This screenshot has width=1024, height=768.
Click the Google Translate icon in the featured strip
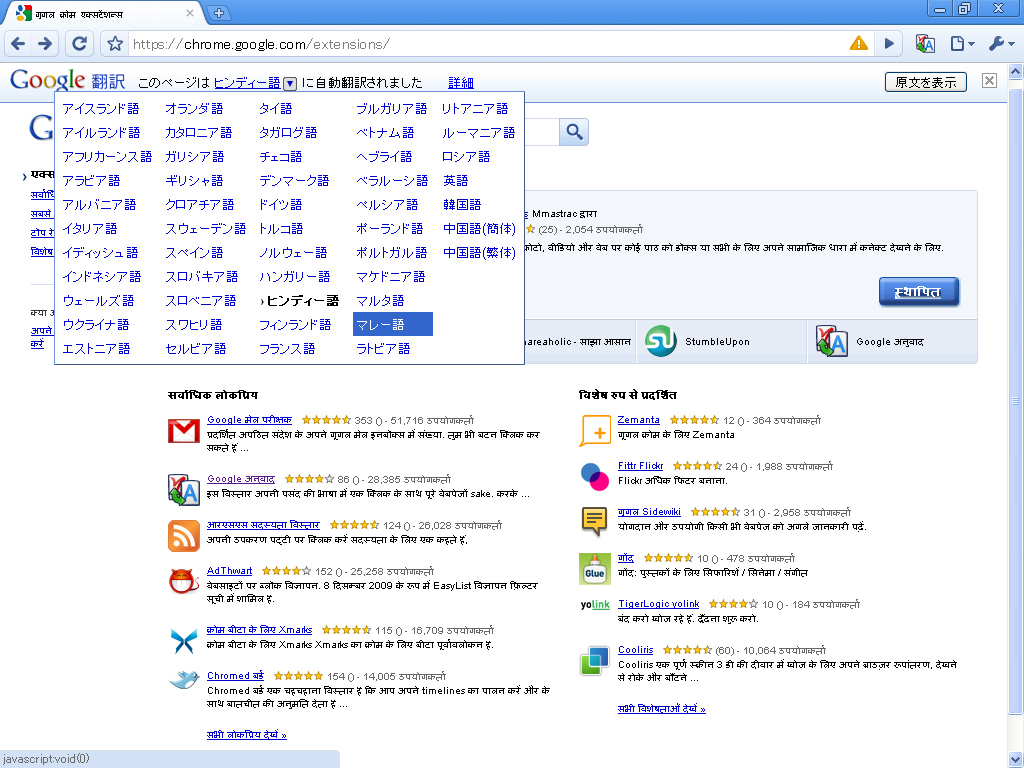[x=831, y=341]
